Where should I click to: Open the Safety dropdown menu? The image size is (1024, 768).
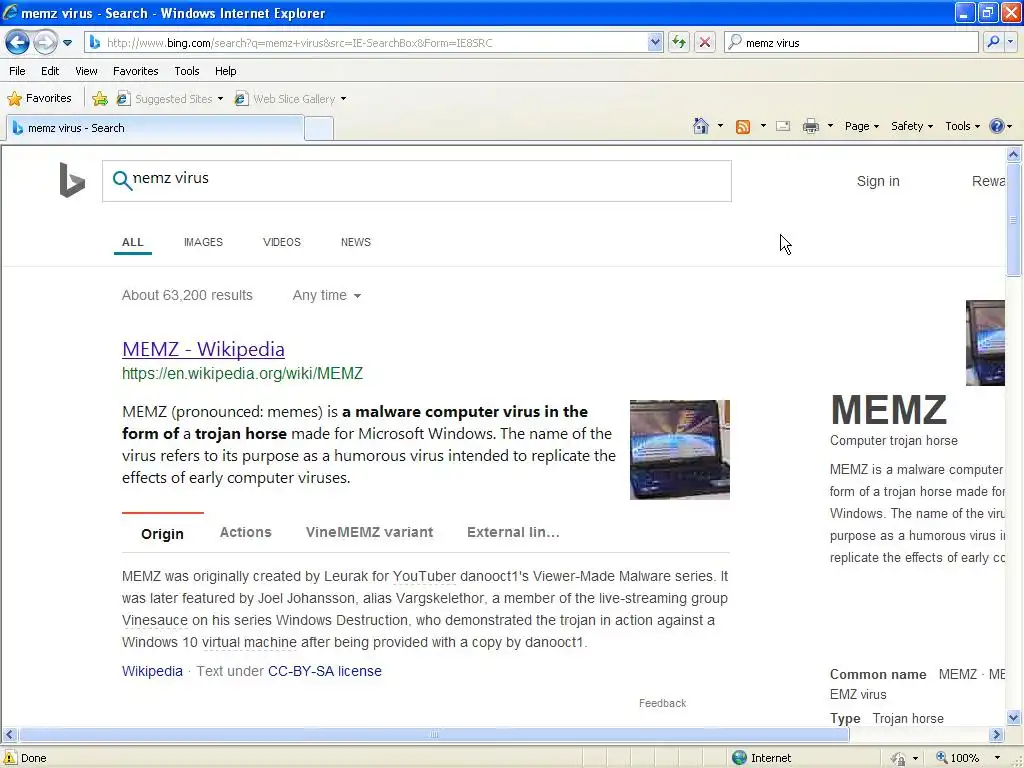click(912, 126)
